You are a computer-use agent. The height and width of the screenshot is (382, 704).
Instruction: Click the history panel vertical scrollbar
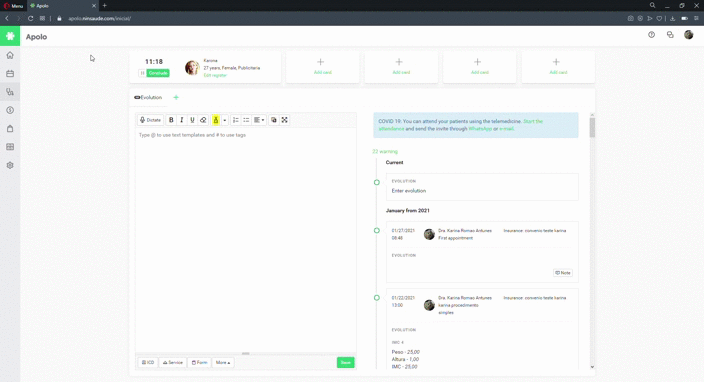(592, 127)
